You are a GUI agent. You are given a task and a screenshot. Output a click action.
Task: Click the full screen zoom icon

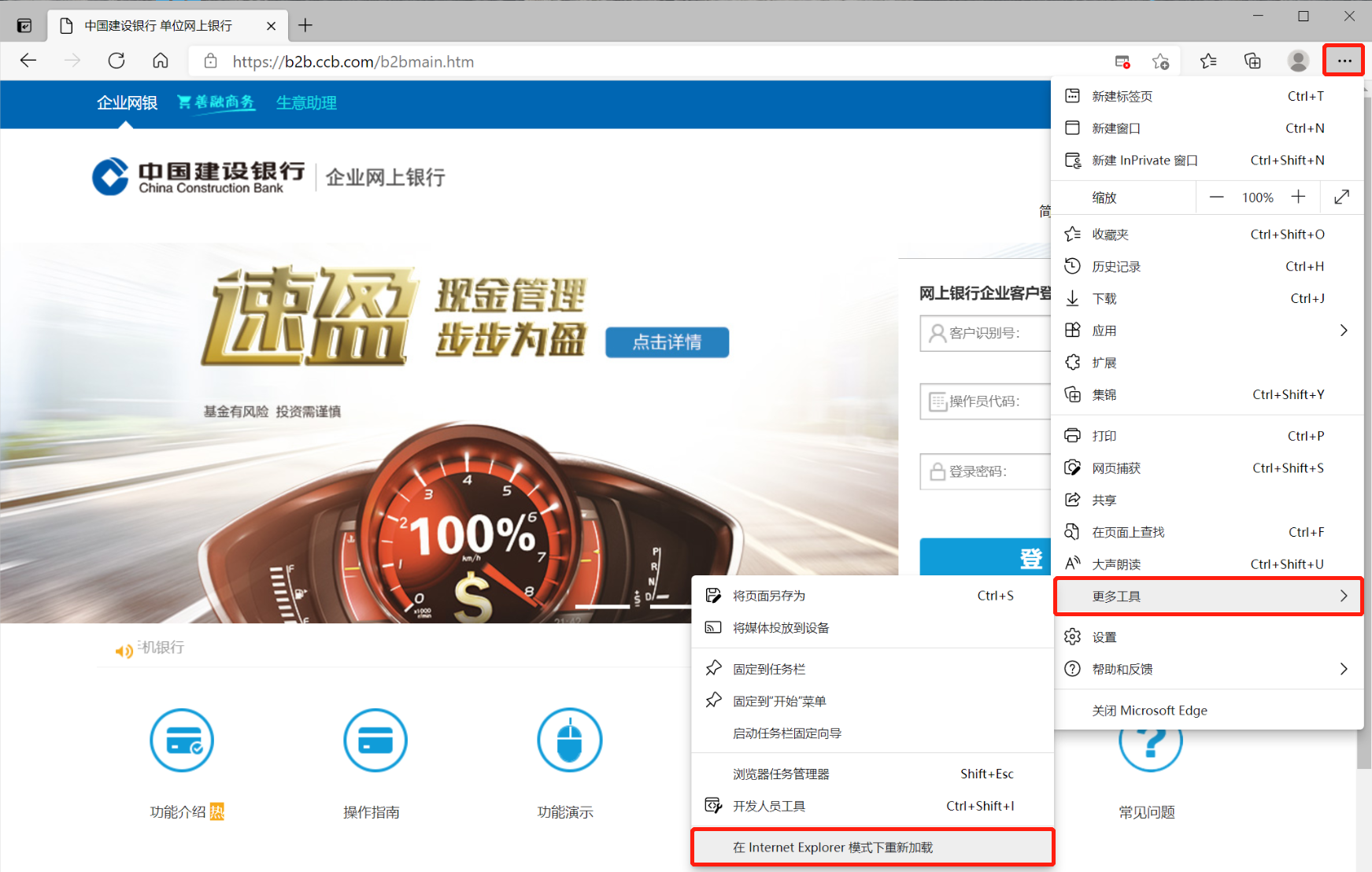(1342, 197)
